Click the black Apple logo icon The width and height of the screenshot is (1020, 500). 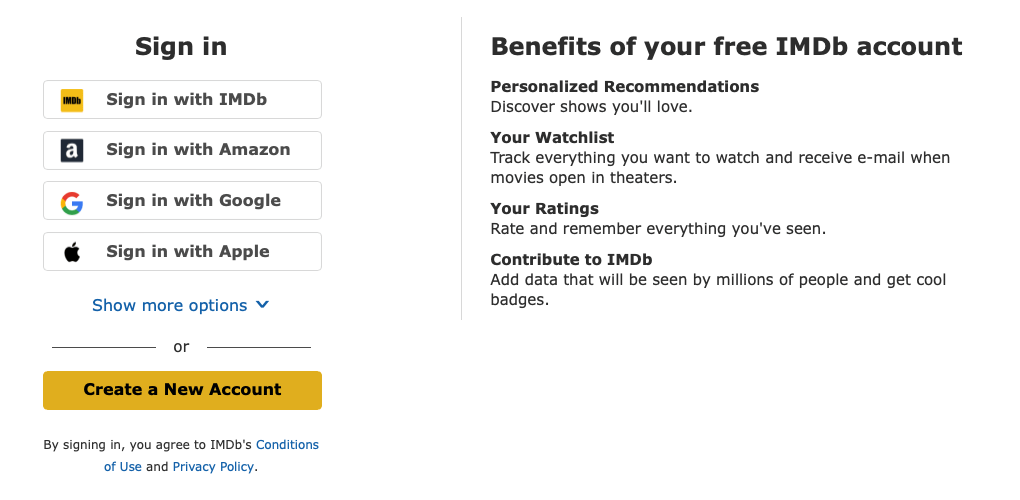tap(72, 252)
